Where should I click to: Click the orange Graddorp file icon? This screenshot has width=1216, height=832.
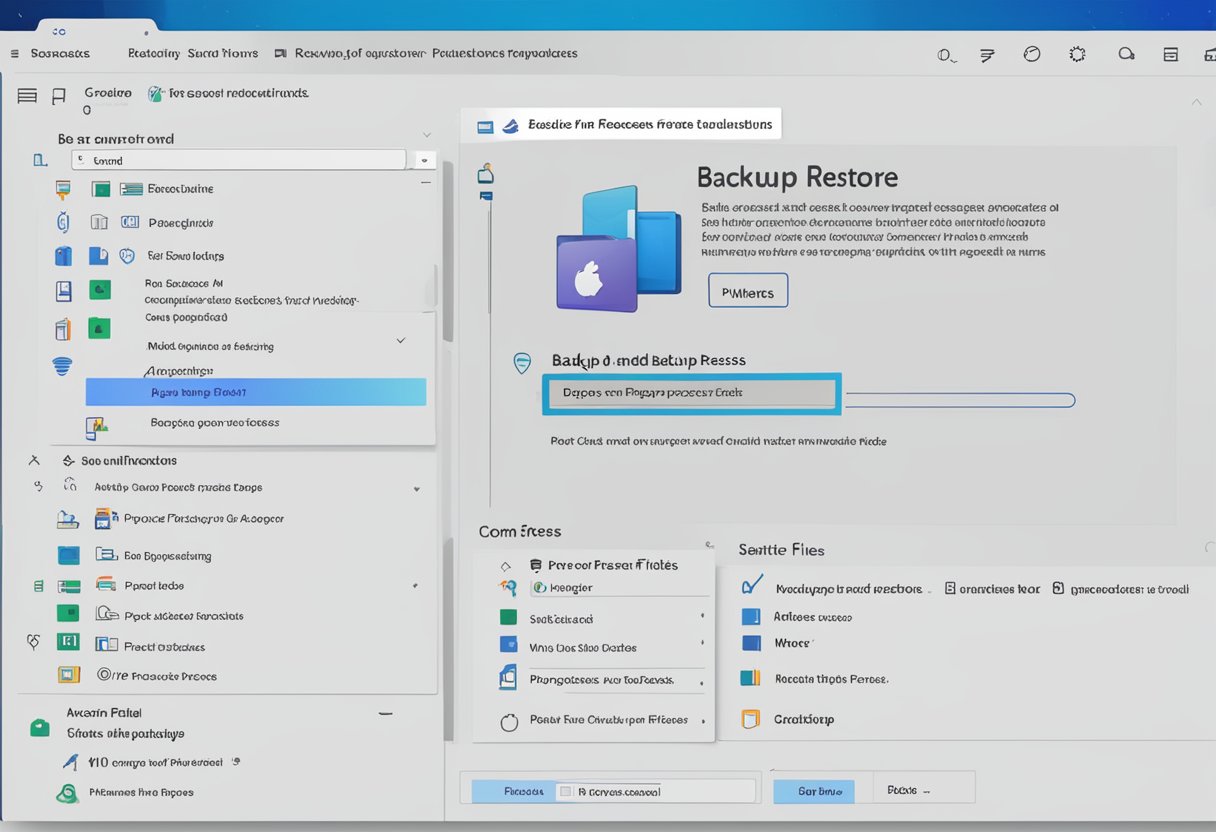(x=750, y=719)
